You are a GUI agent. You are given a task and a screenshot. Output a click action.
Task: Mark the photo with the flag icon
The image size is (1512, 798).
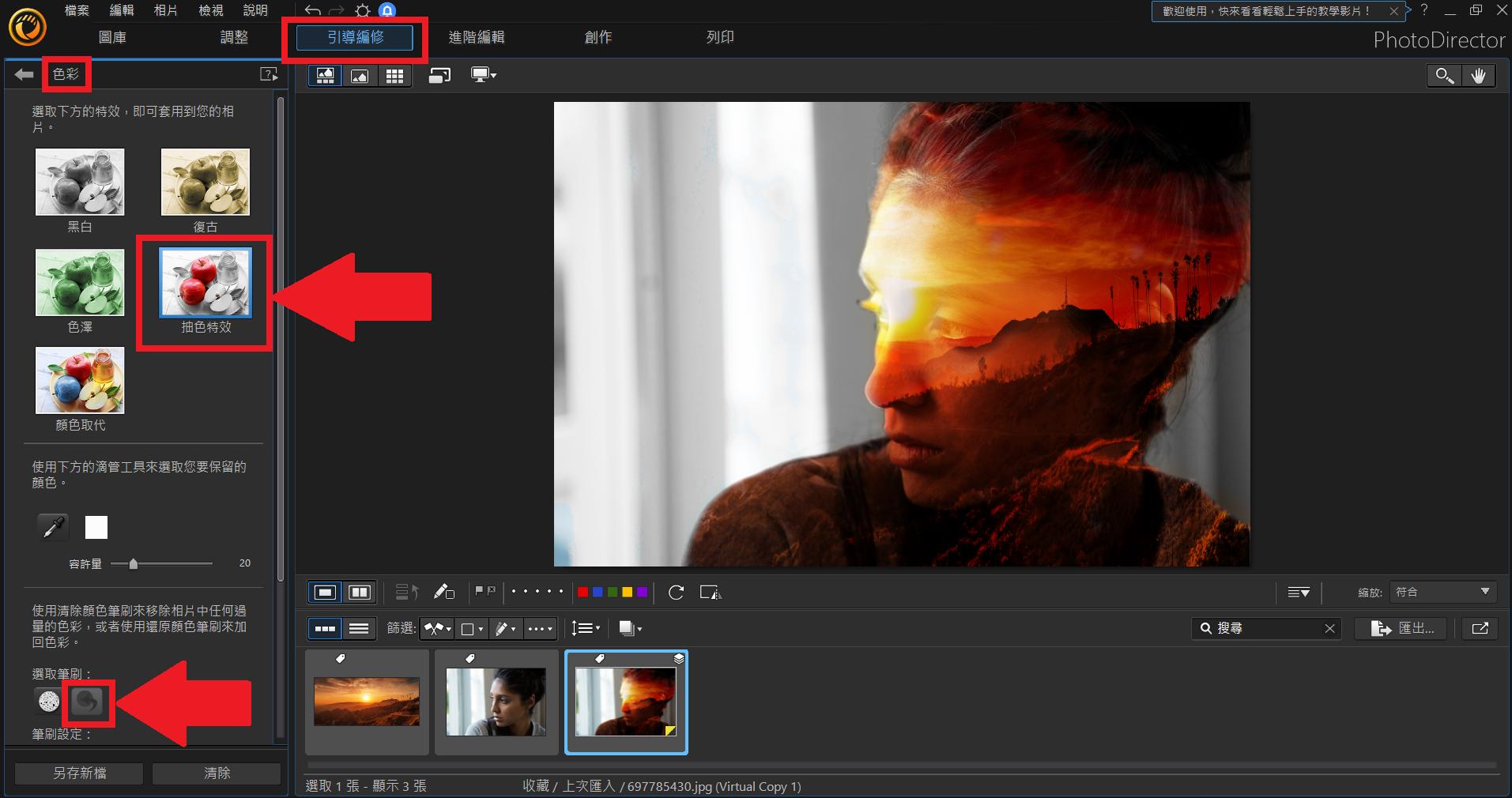pyautogui.click(x=479, y=591)
